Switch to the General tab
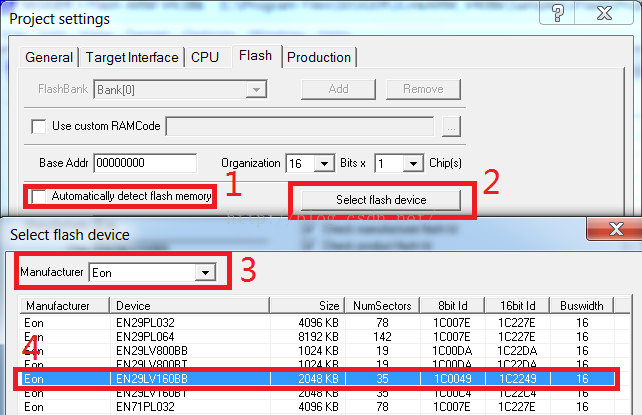This screenshot has width=642, height=415. [x=49, y=57]
